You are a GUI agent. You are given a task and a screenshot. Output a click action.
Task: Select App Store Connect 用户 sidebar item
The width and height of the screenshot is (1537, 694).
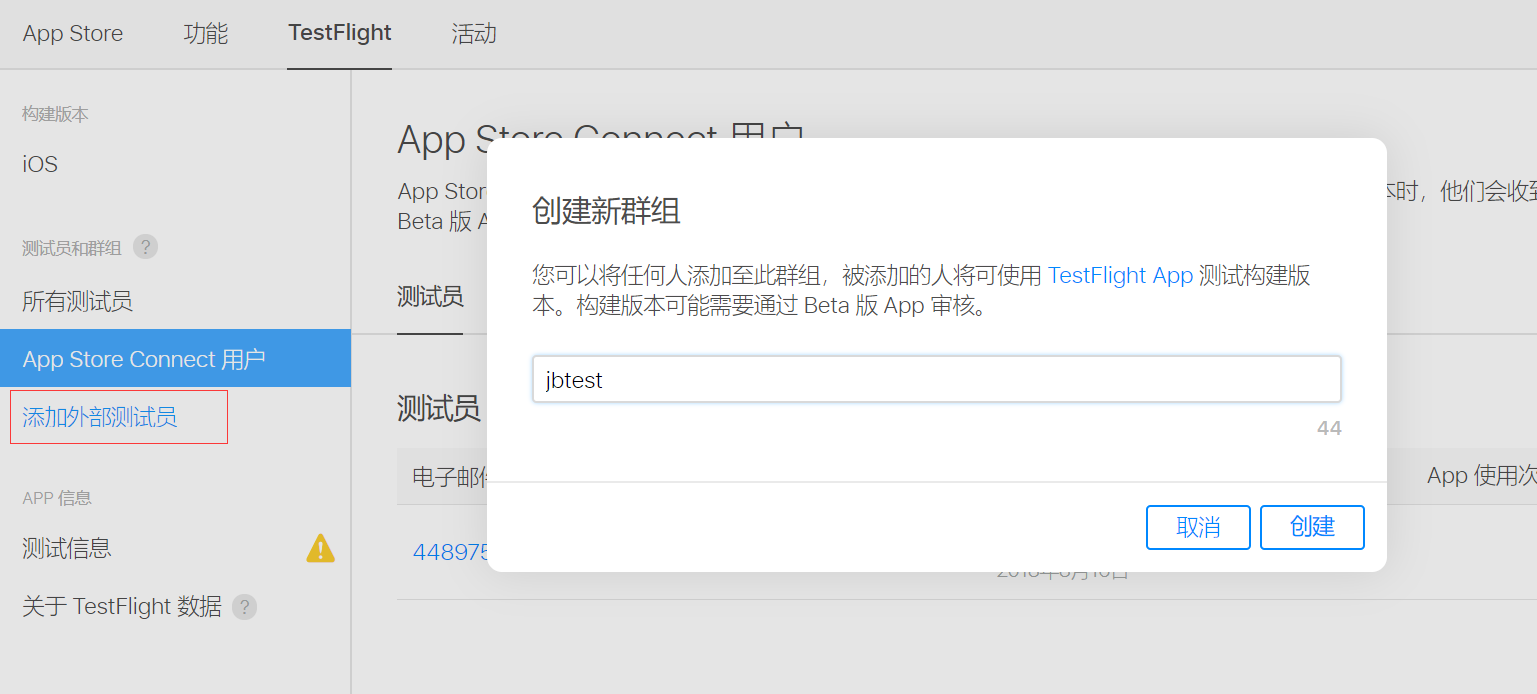(175, 358)
